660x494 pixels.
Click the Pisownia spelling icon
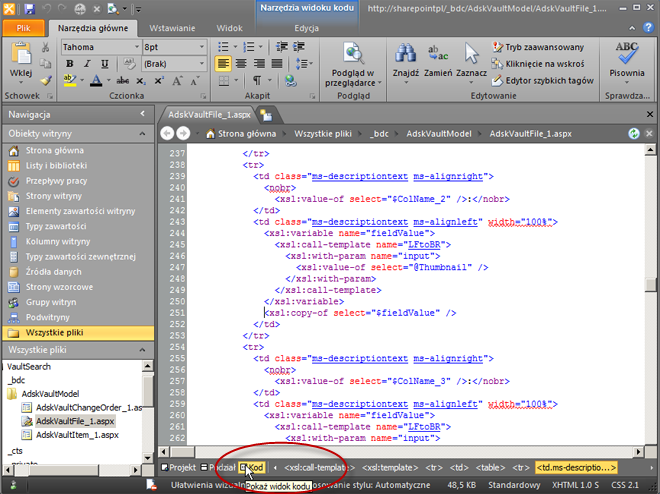pos(627,54)
